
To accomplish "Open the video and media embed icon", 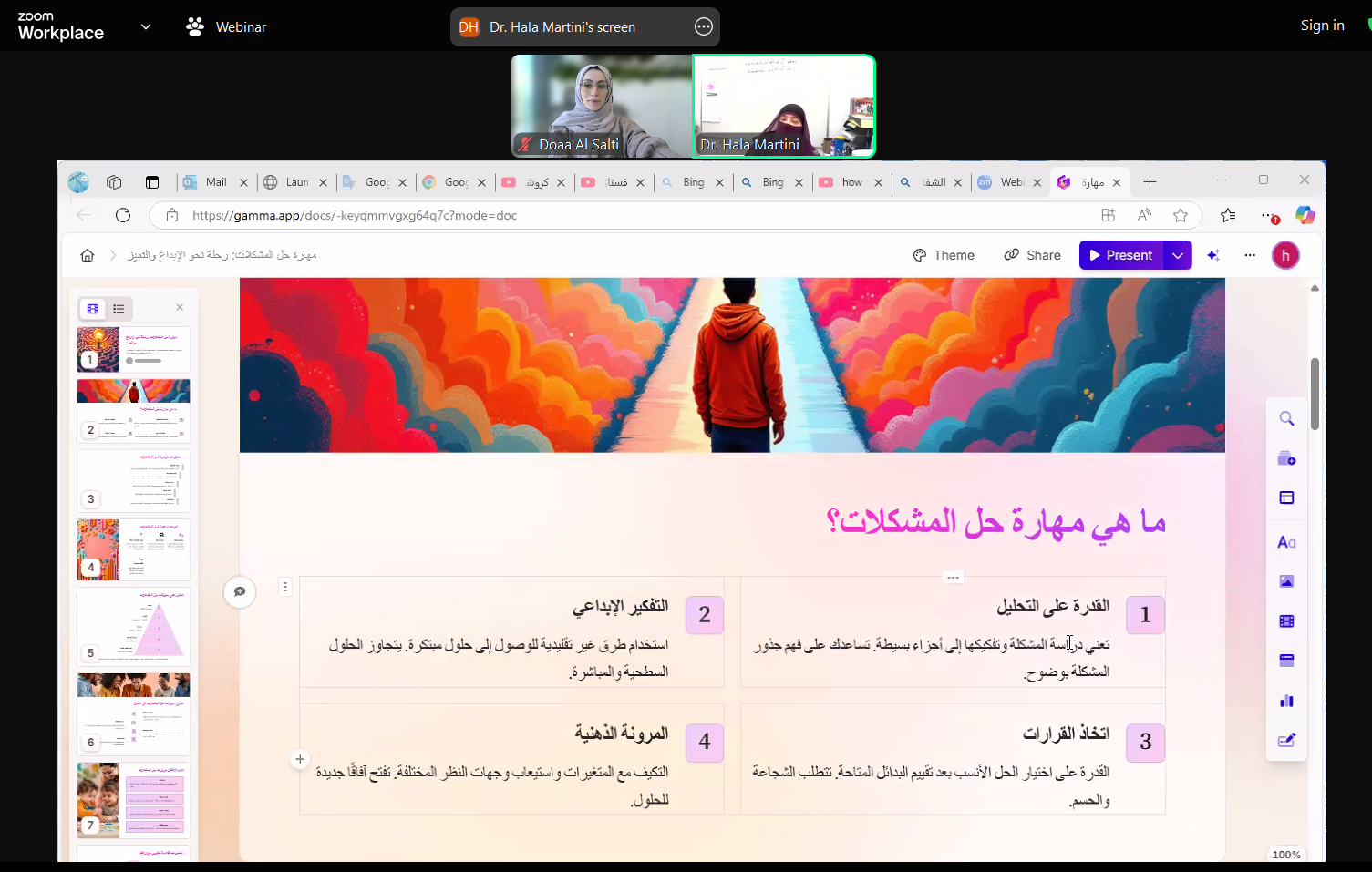I will [1286, 621].
